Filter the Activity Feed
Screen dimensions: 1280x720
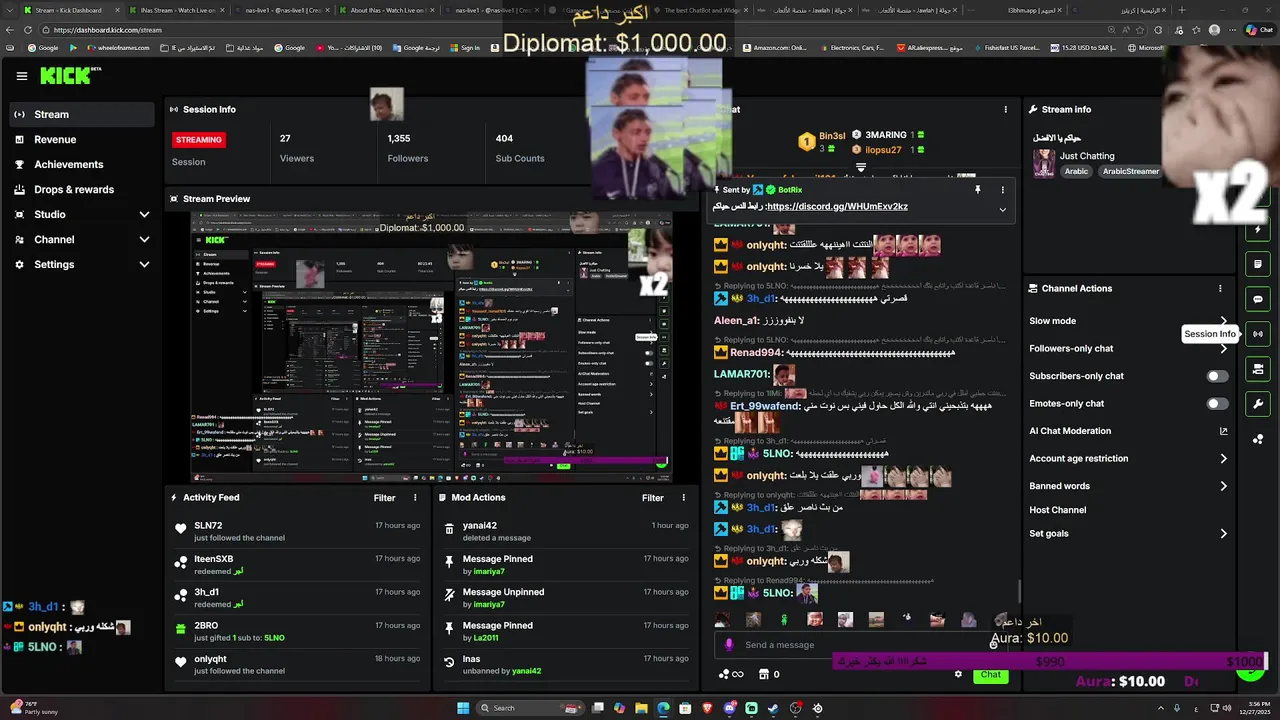(x=385, y=497)
